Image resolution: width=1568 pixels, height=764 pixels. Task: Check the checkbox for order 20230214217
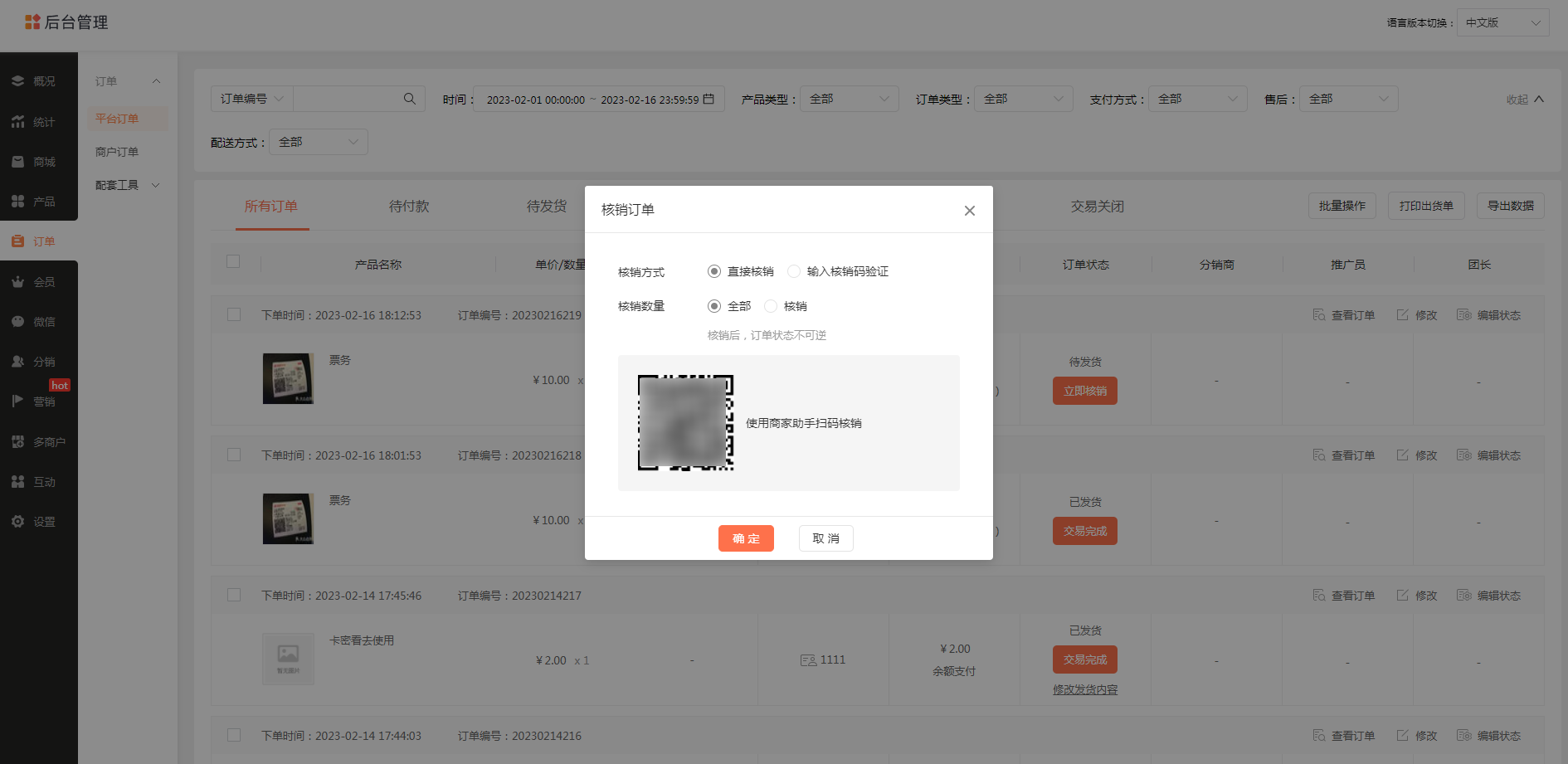tap(234, 596)
